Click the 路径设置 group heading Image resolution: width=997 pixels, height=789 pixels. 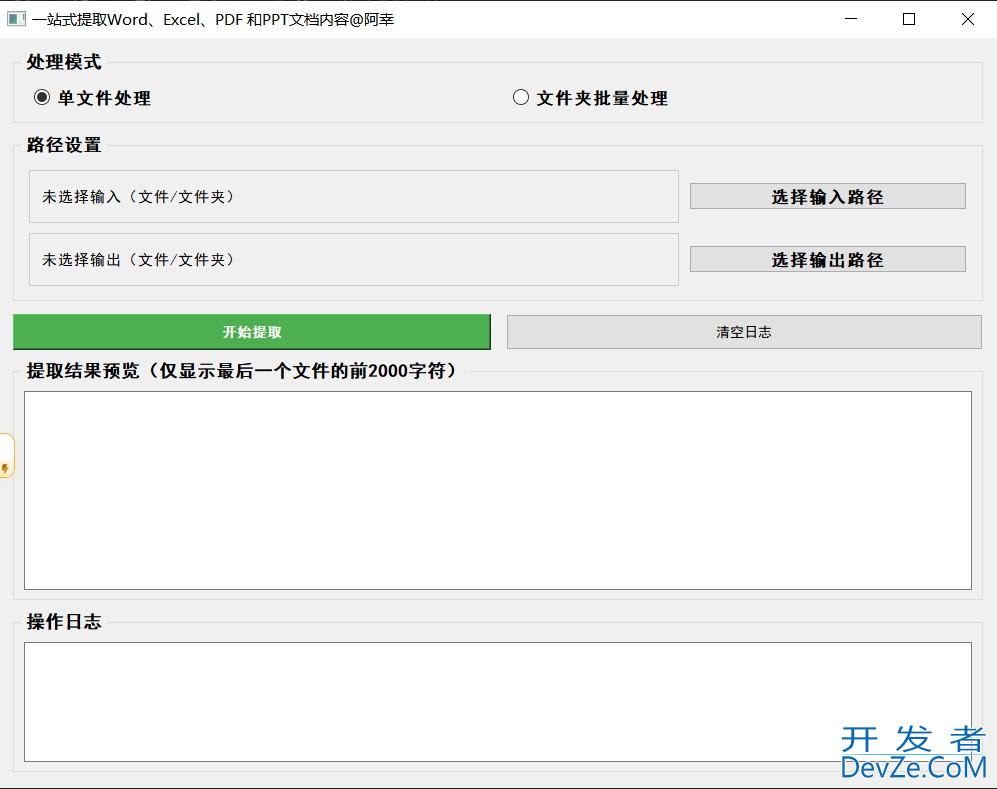[x=64, y=145]
